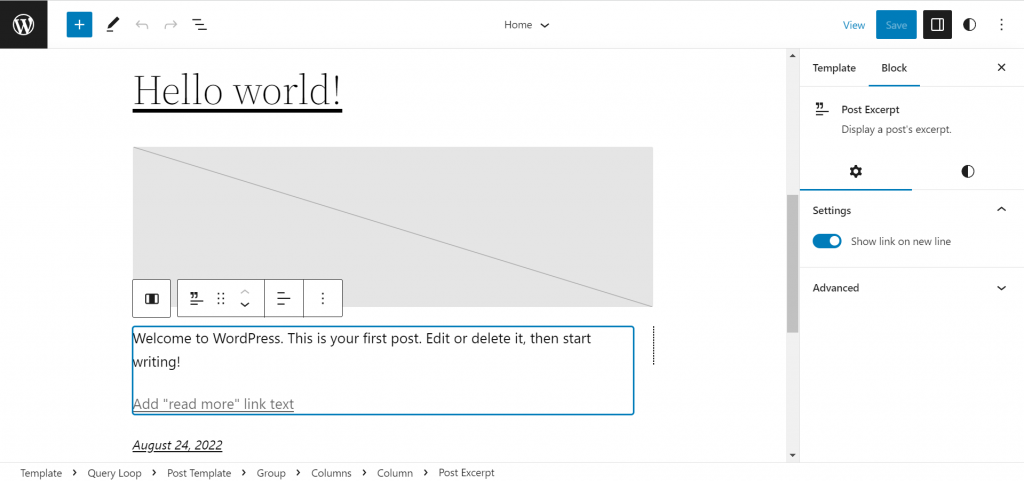Click the editor scrollbar up arrow

pos(792,55)
